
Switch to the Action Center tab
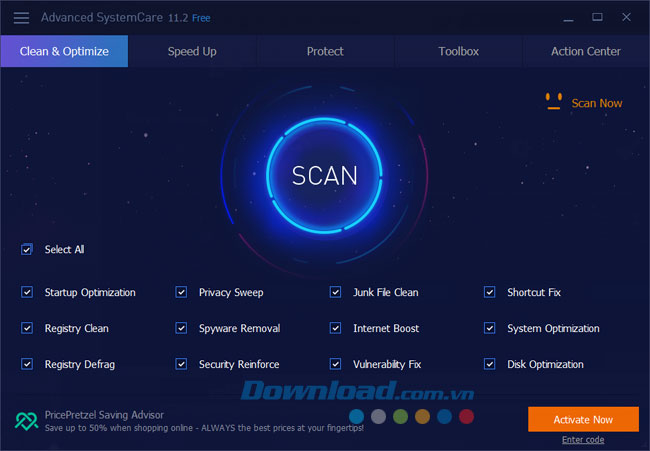coord(586,51)
